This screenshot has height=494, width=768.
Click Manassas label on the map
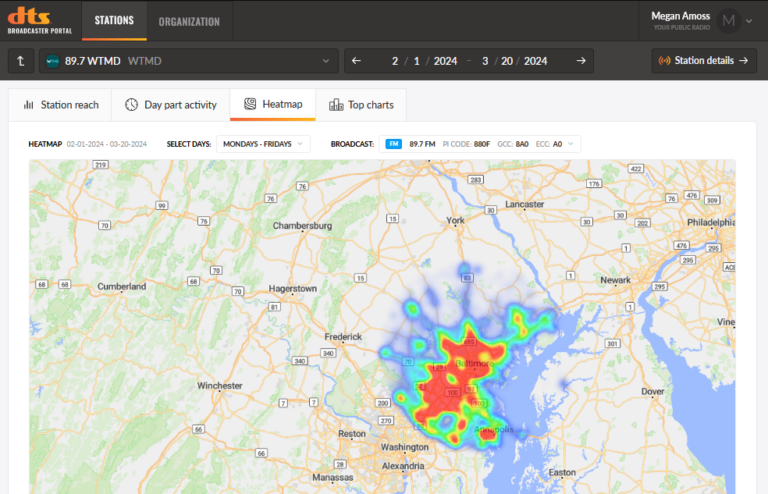(333, 477)
